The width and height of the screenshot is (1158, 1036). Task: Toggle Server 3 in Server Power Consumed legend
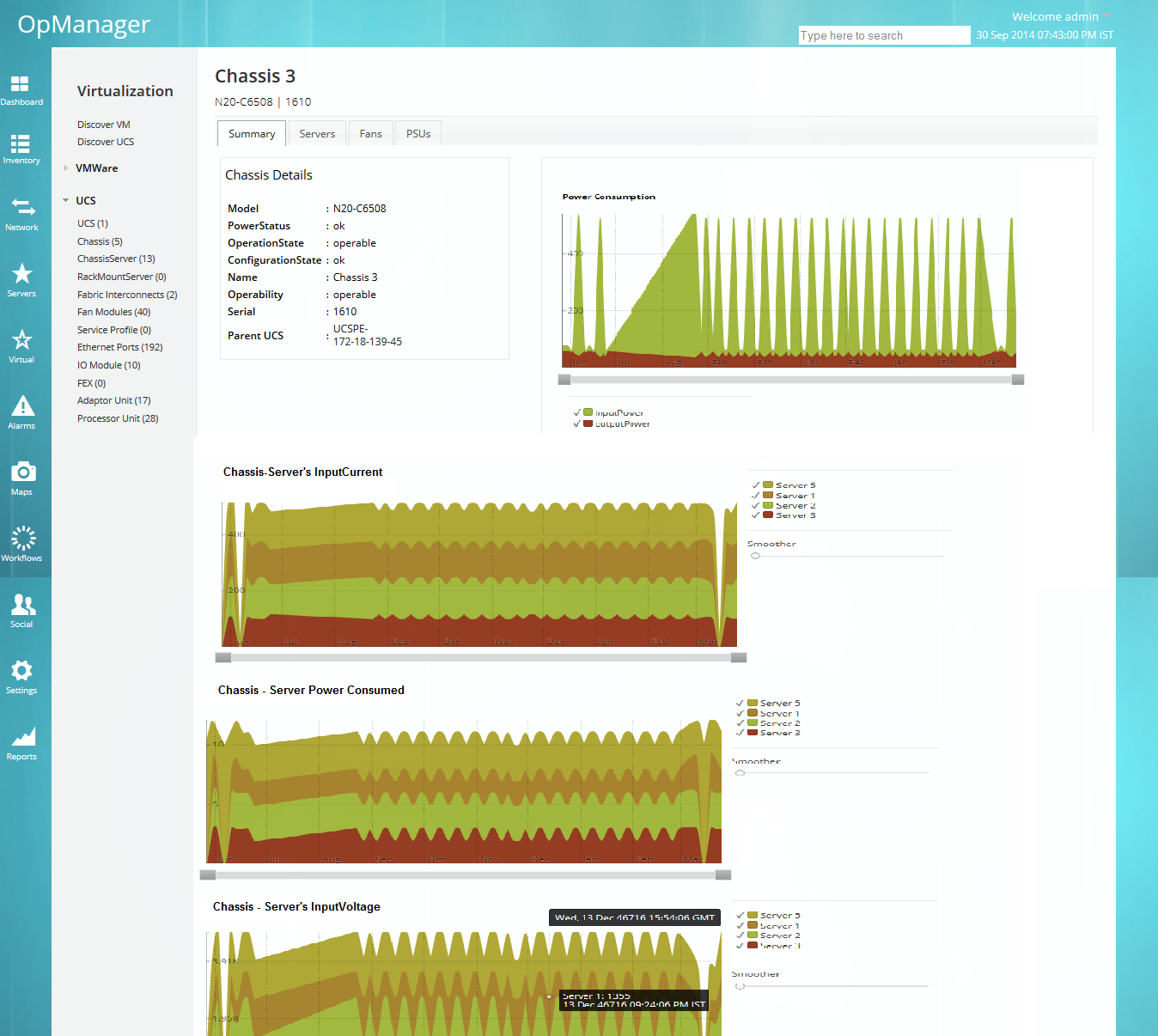point(741,733)
